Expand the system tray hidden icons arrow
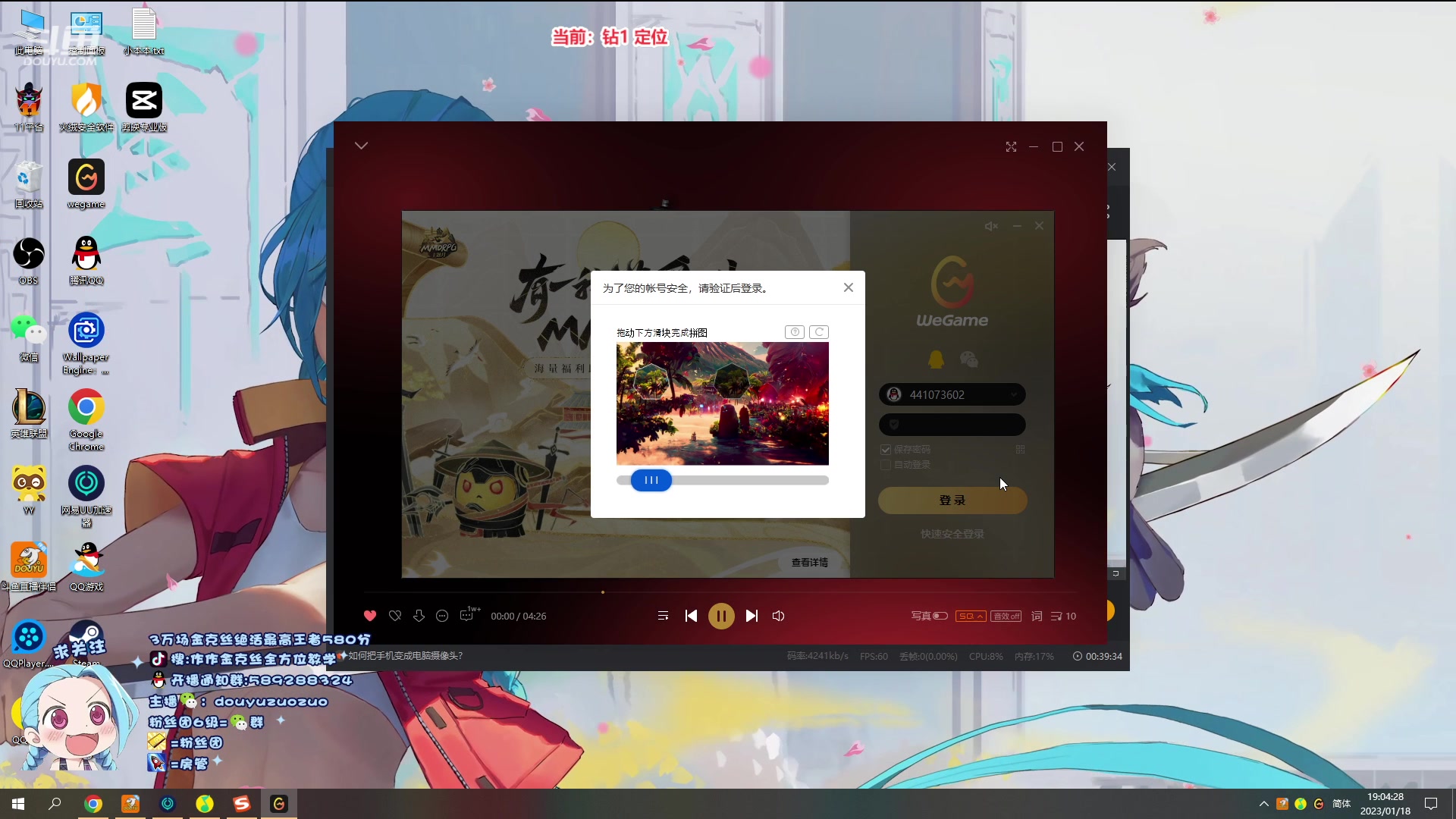Image resolution: width=1456 pixels, height=819 pixels. 1263,804
